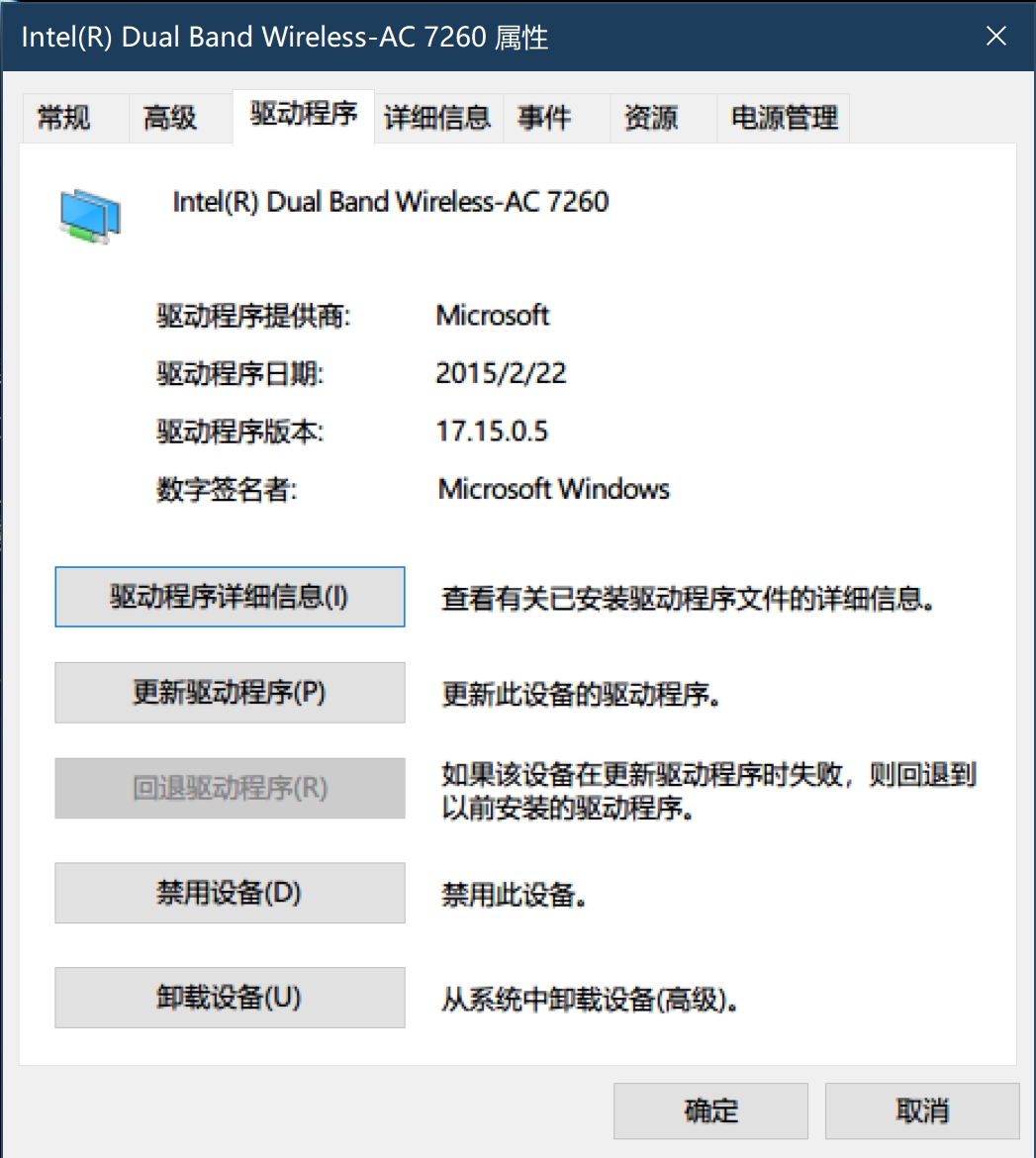Open the 事件 tab
The height and width of the screenshot is (1158, 1036).
(x=544, y=119)
